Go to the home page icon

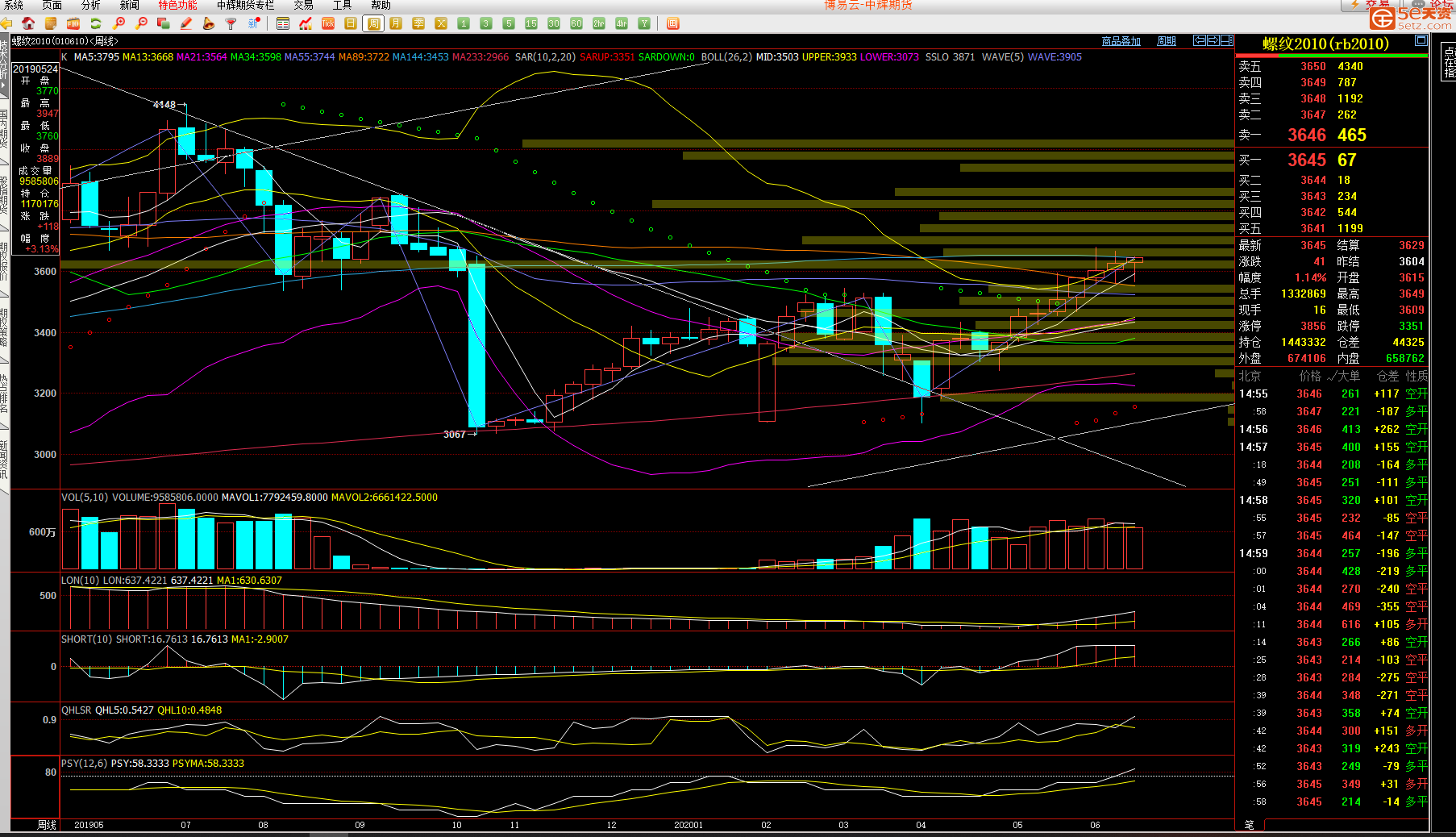click(x=28, y=23)
